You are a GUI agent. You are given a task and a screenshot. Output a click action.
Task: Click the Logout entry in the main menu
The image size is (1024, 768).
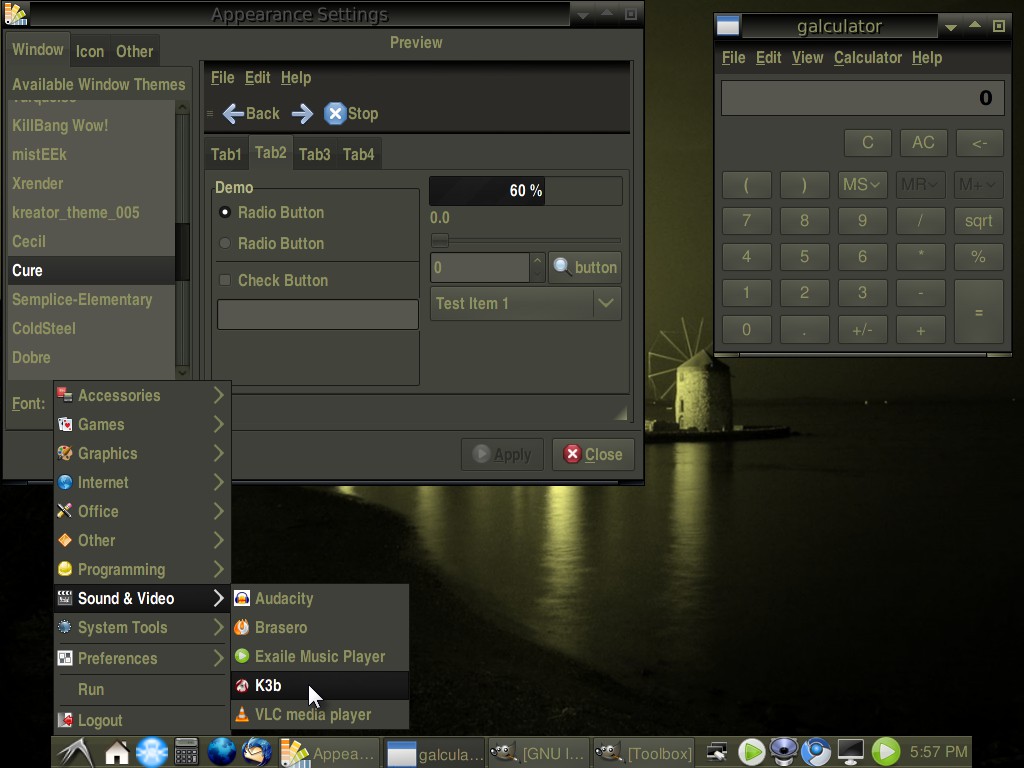click(142, 720)
